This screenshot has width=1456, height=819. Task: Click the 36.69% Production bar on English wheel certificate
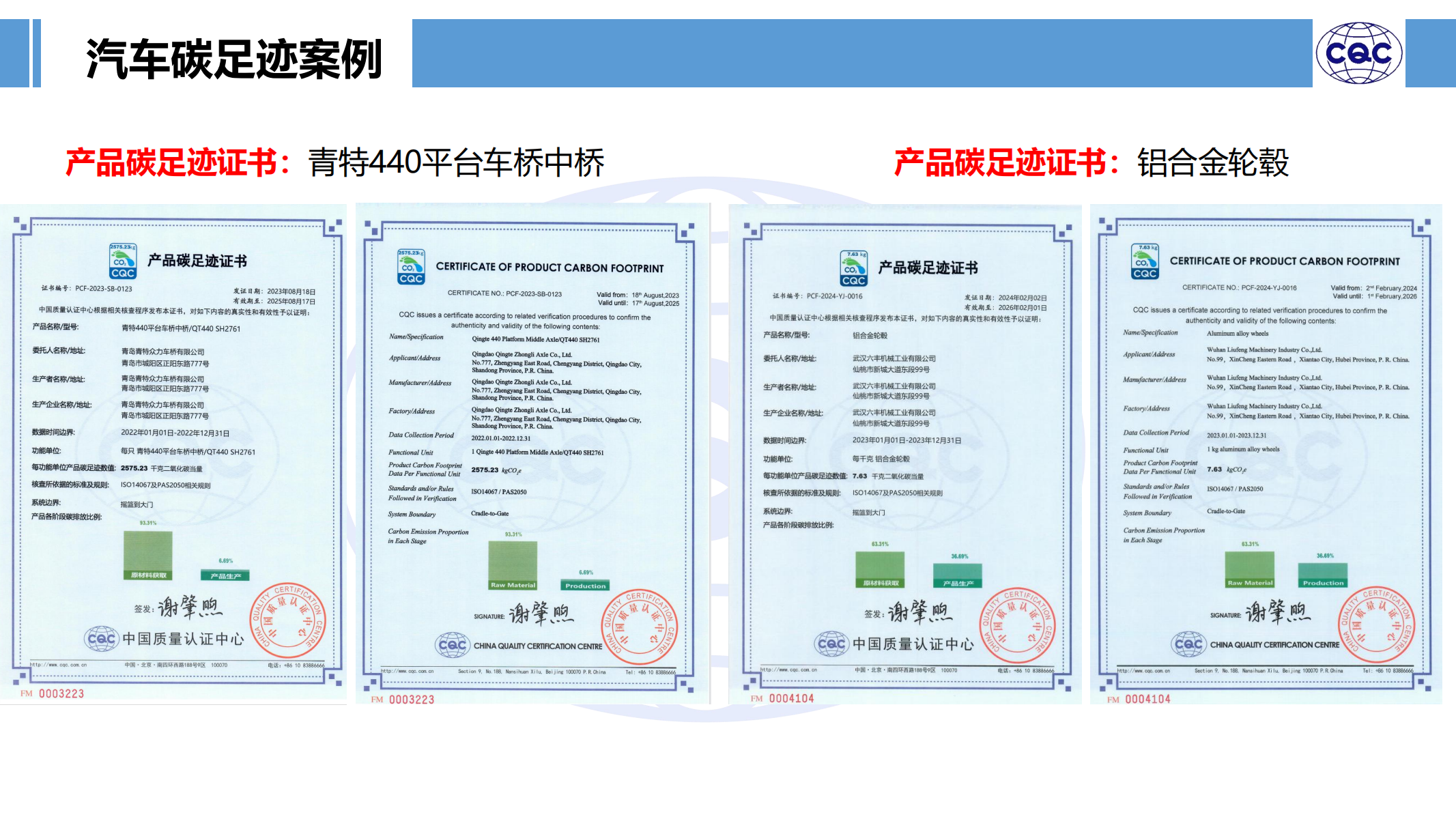tap(1323, 575)
